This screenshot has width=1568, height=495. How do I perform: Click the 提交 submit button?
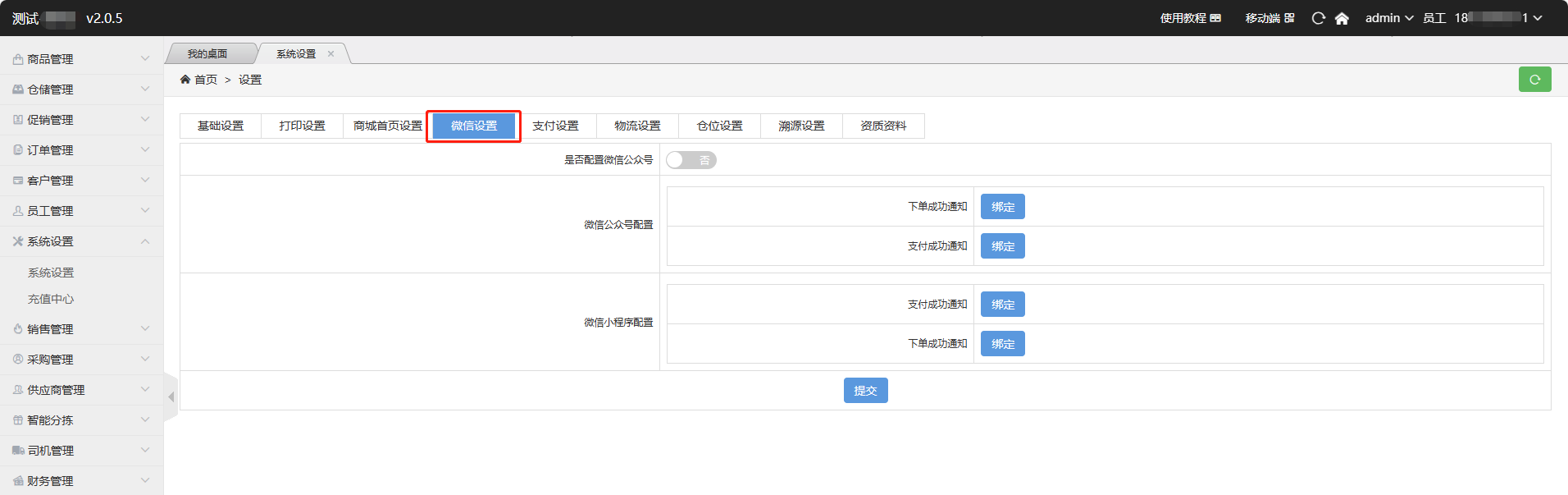point(865,391)
